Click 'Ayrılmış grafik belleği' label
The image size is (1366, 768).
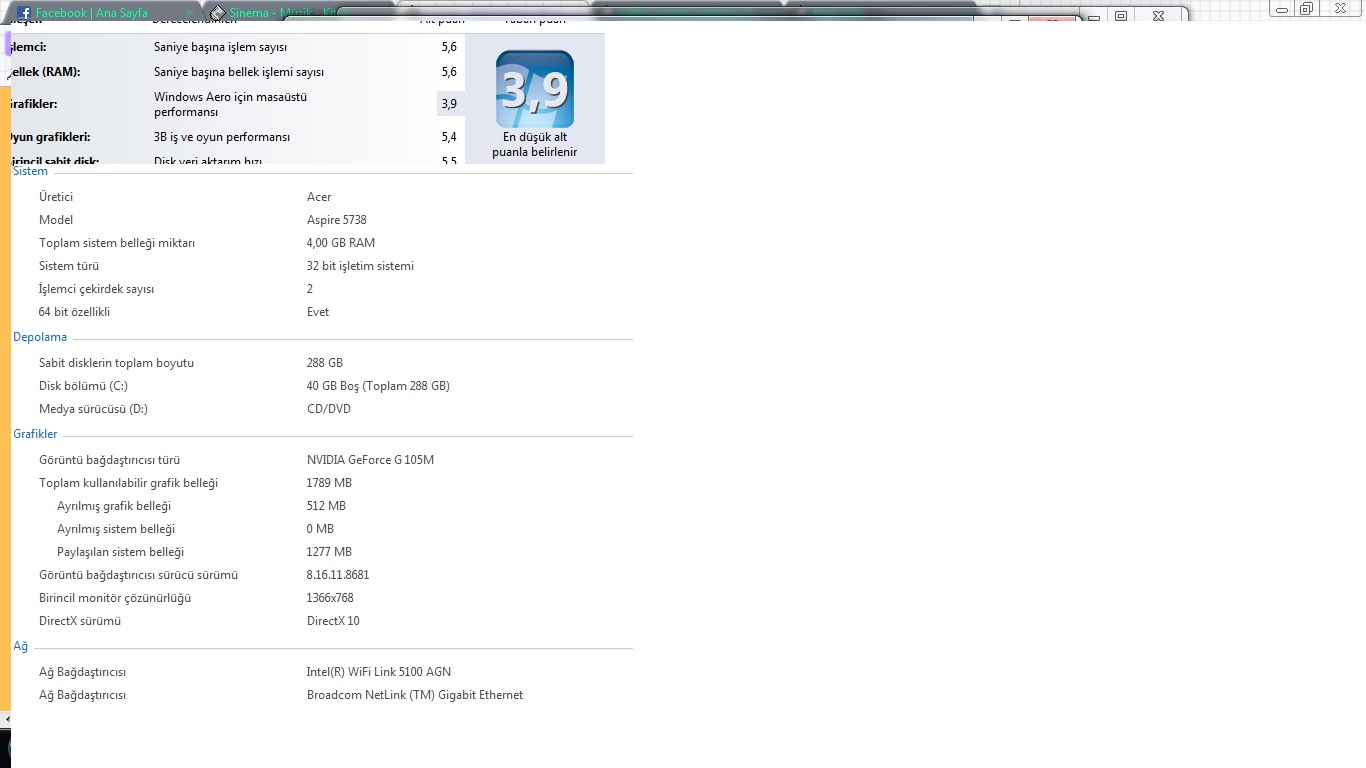tap(114, 506)
